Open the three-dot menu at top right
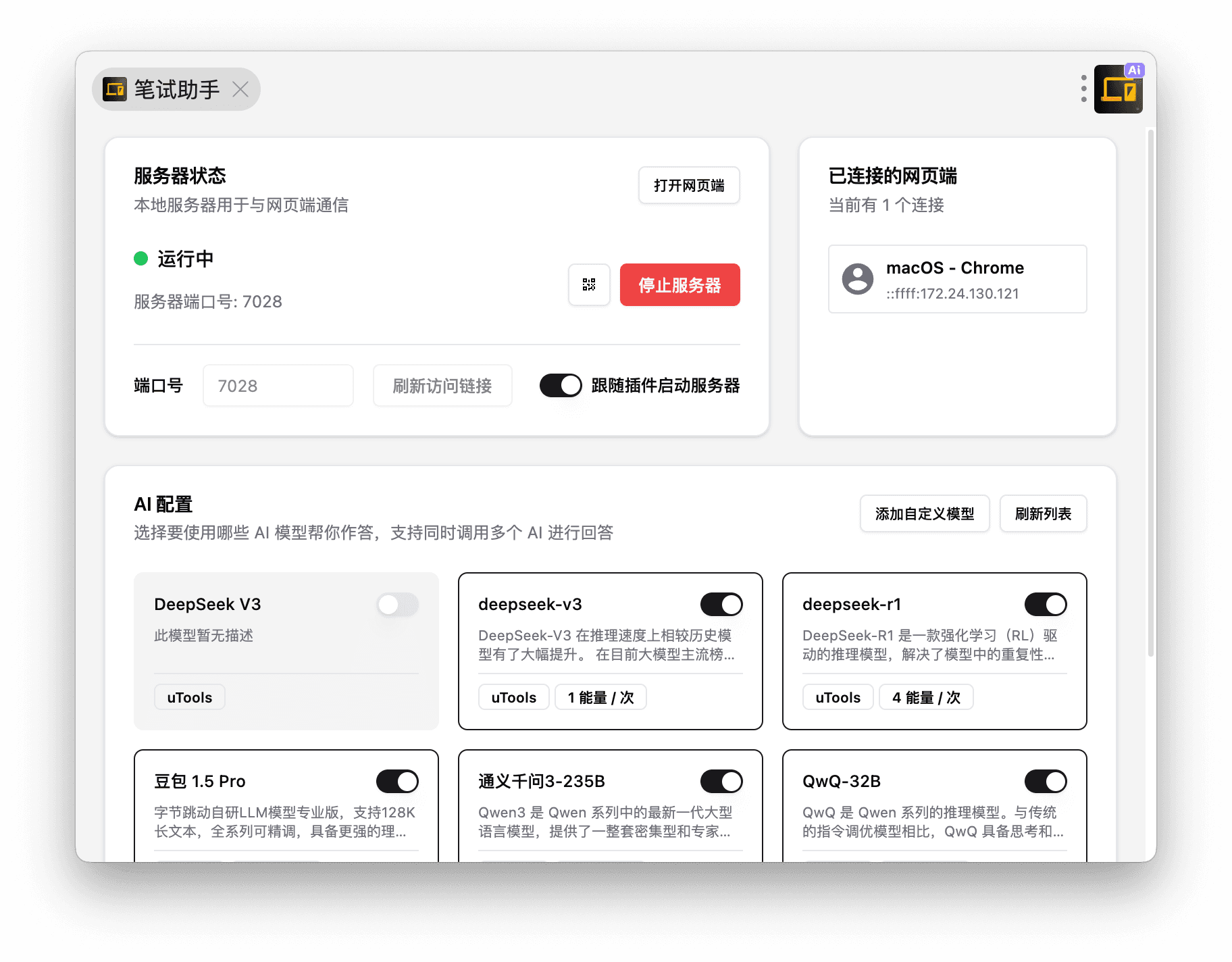 1083,88
